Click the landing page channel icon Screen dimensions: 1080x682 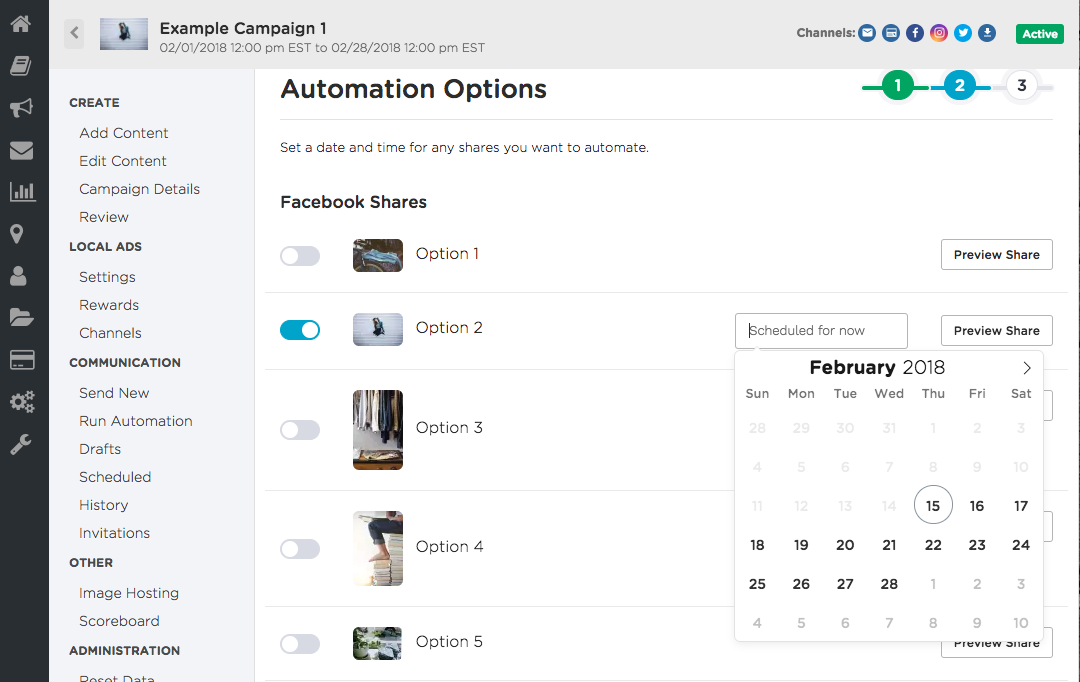pos(891,32)
